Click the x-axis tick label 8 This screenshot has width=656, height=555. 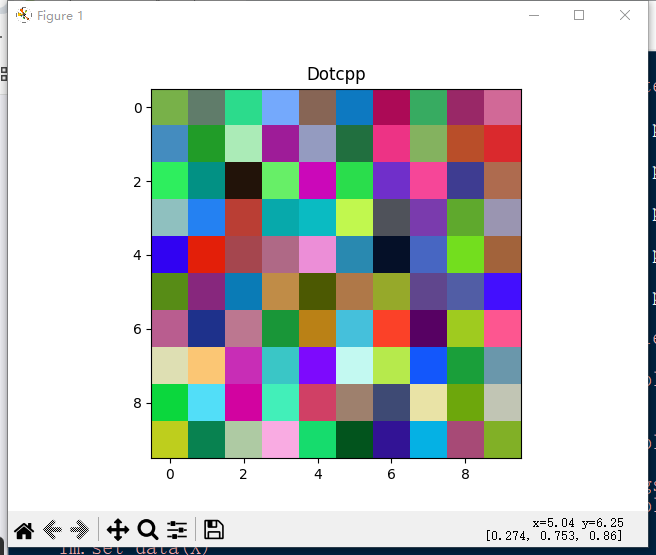coord(465,474)
